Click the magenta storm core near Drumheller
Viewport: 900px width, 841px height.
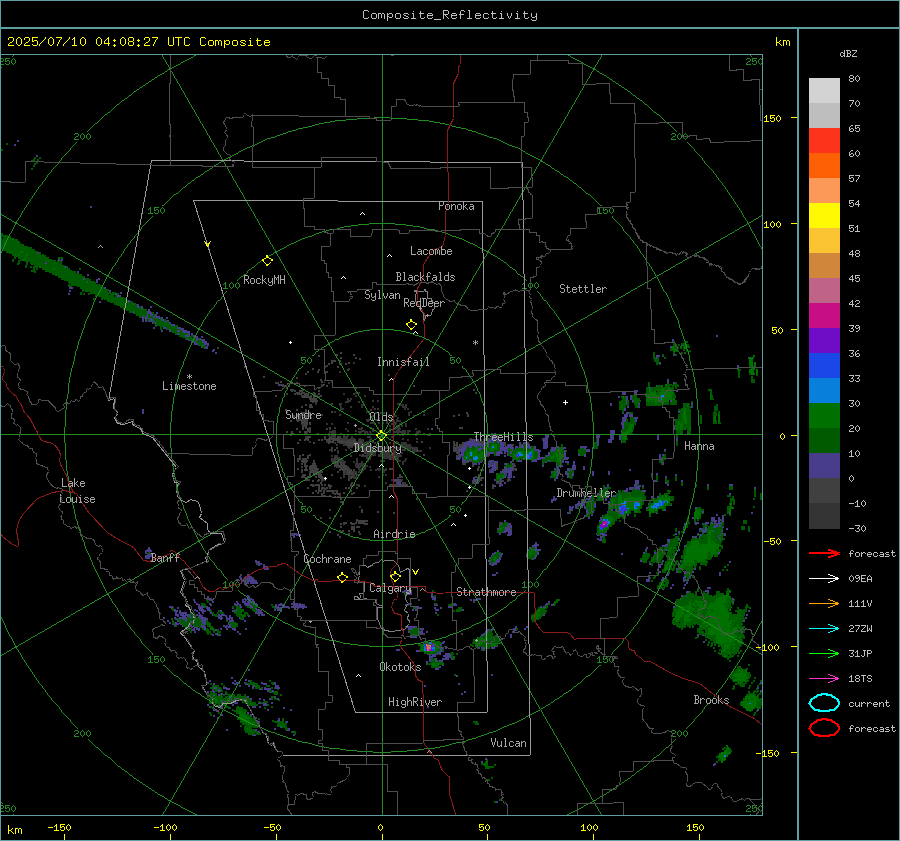point(603,524)
